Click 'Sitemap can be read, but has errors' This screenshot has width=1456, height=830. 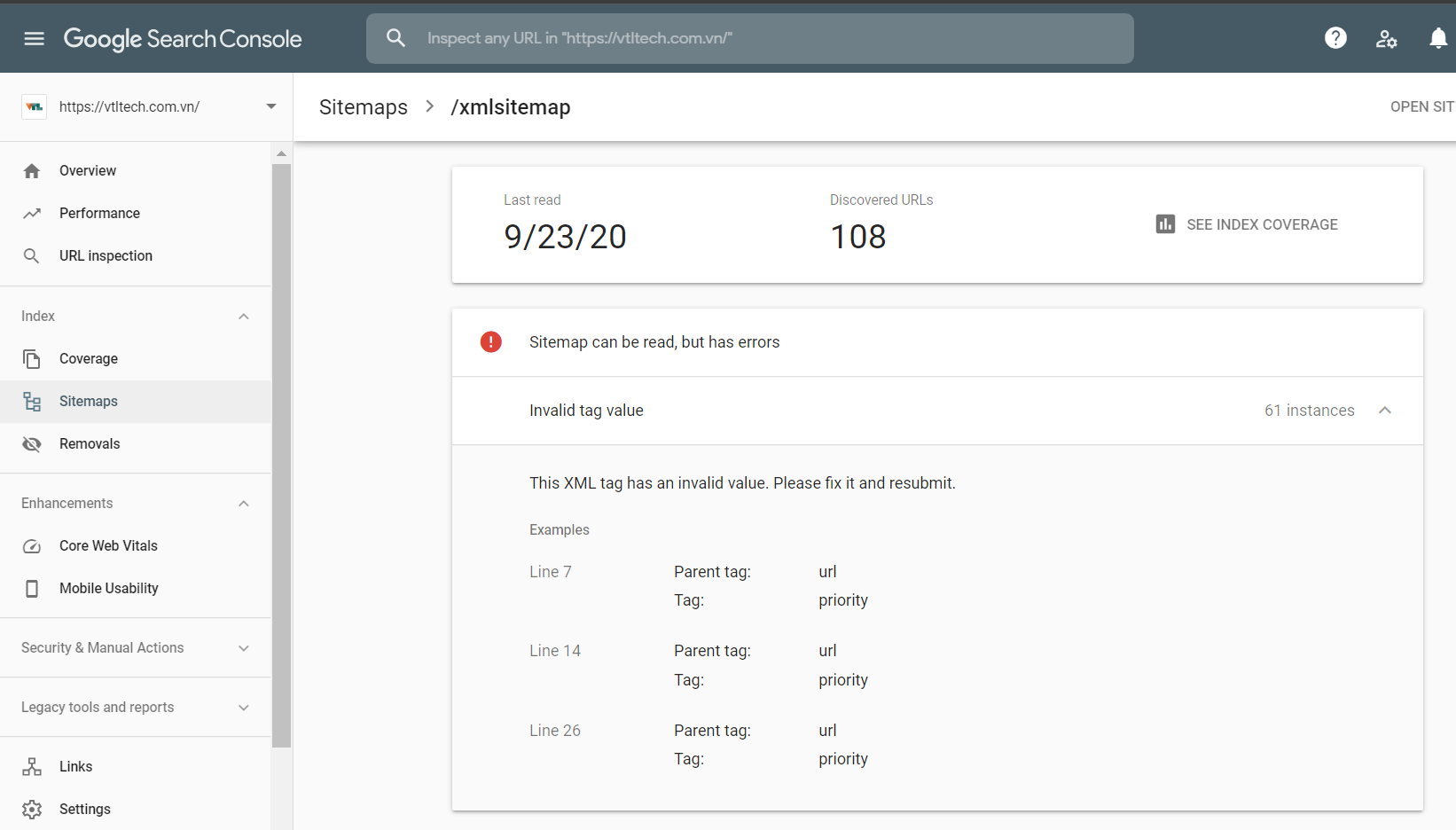point(654,342)
